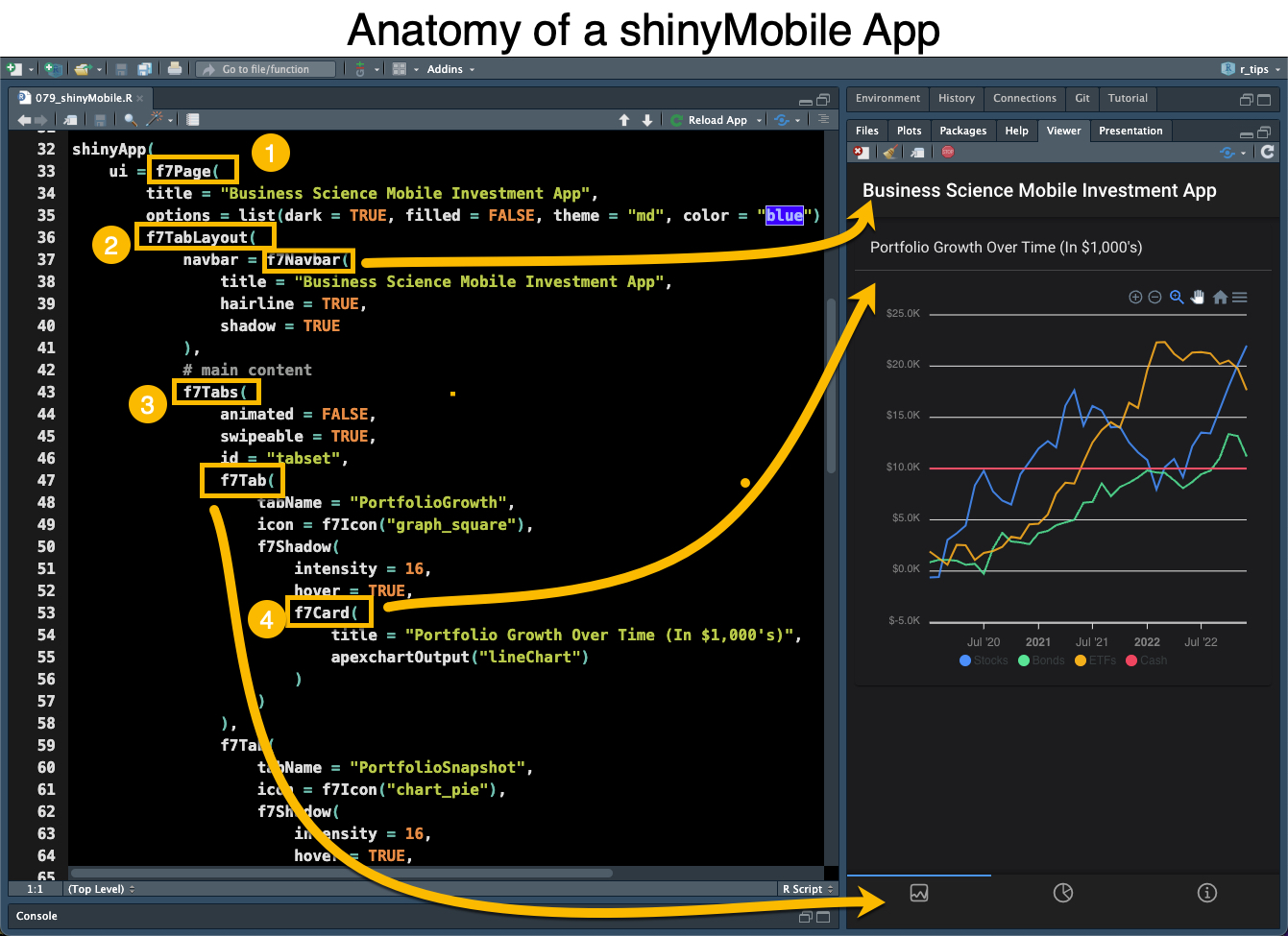Click Remove current viewer item icon
The height and width of the screenshot is (936, 1288).
tap(862, 152)
